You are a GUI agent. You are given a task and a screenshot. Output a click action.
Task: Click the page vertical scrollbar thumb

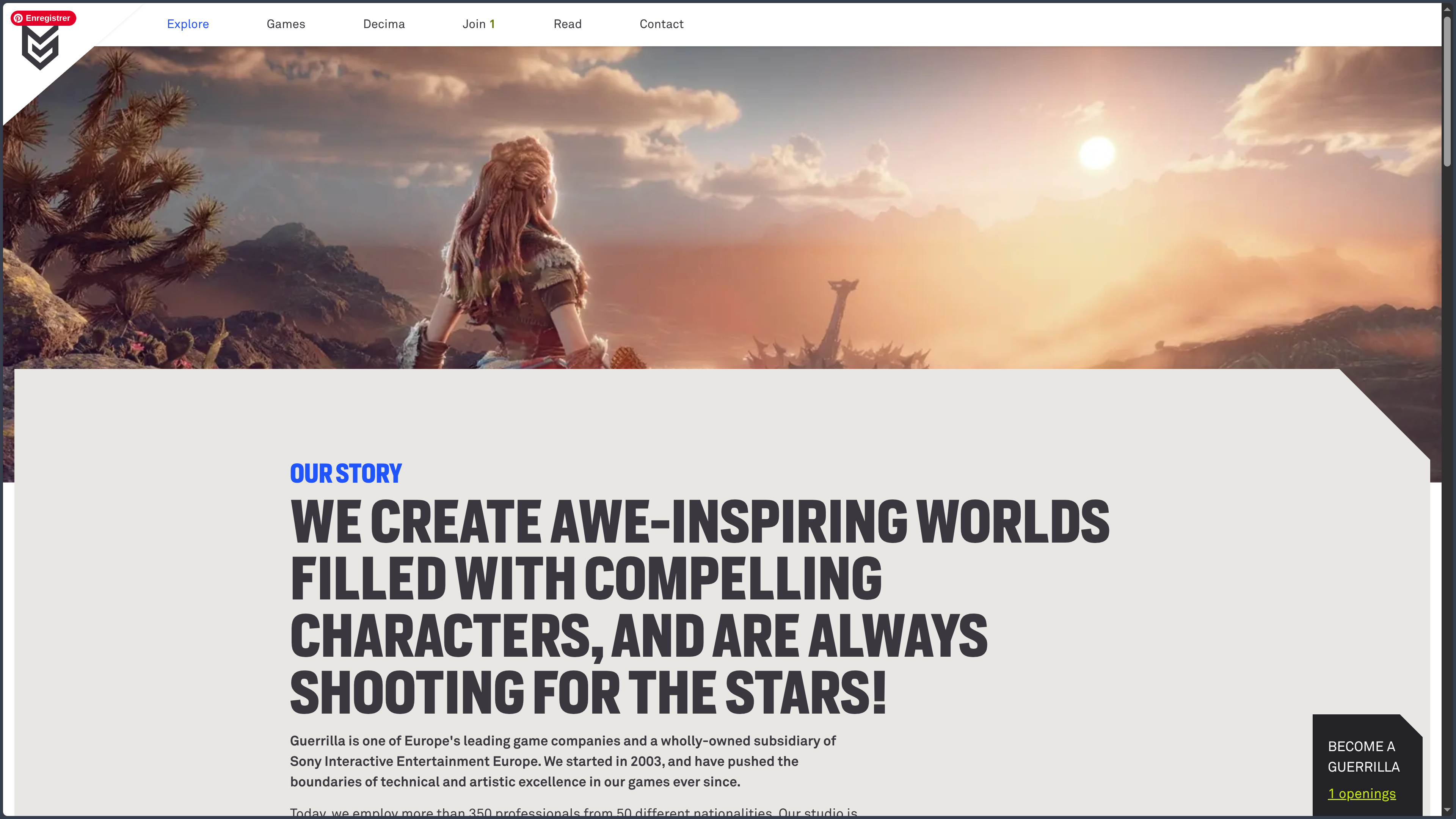(1447, 91)
